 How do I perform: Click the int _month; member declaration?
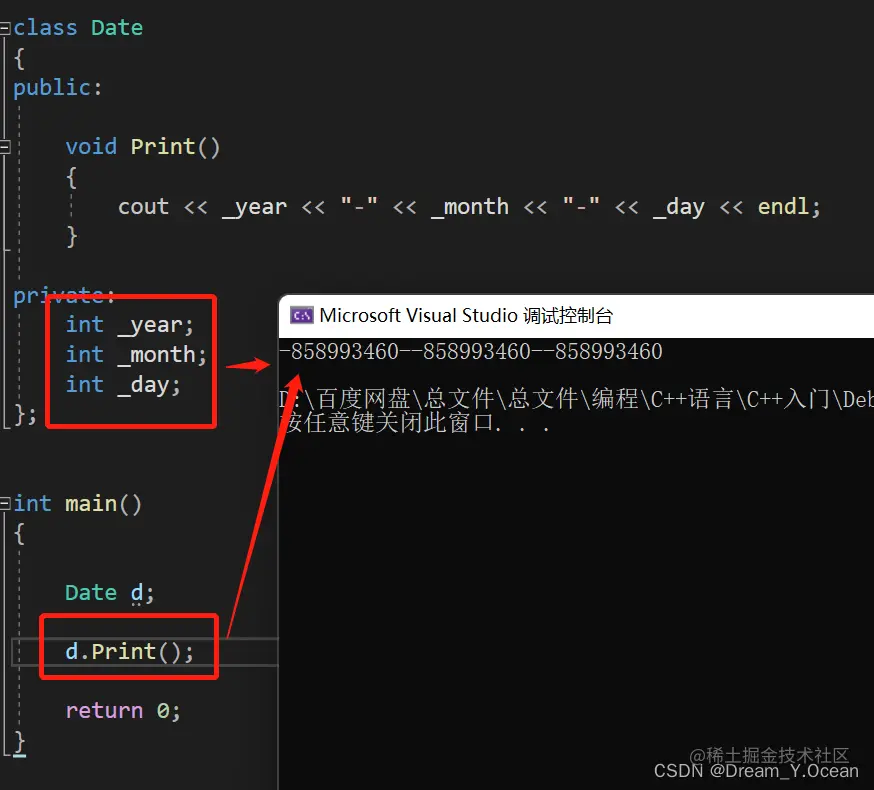coord(136,355)
